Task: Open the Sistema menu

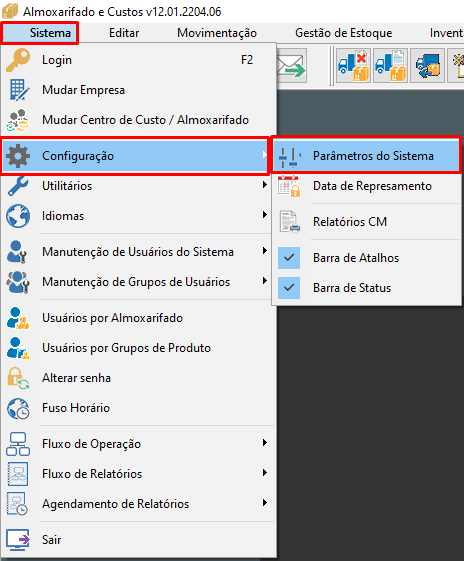Action: pyautogui.click(x=40, y=33)
